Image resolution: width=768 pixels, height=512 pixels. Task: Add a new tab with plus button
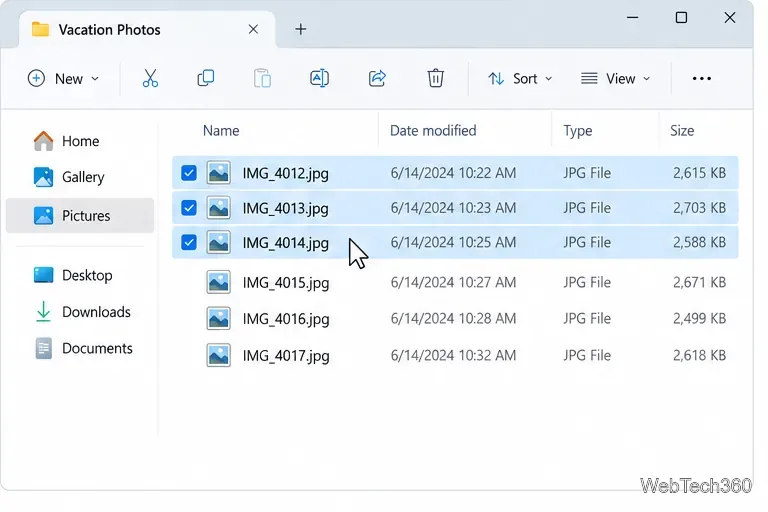click(301, 29)
